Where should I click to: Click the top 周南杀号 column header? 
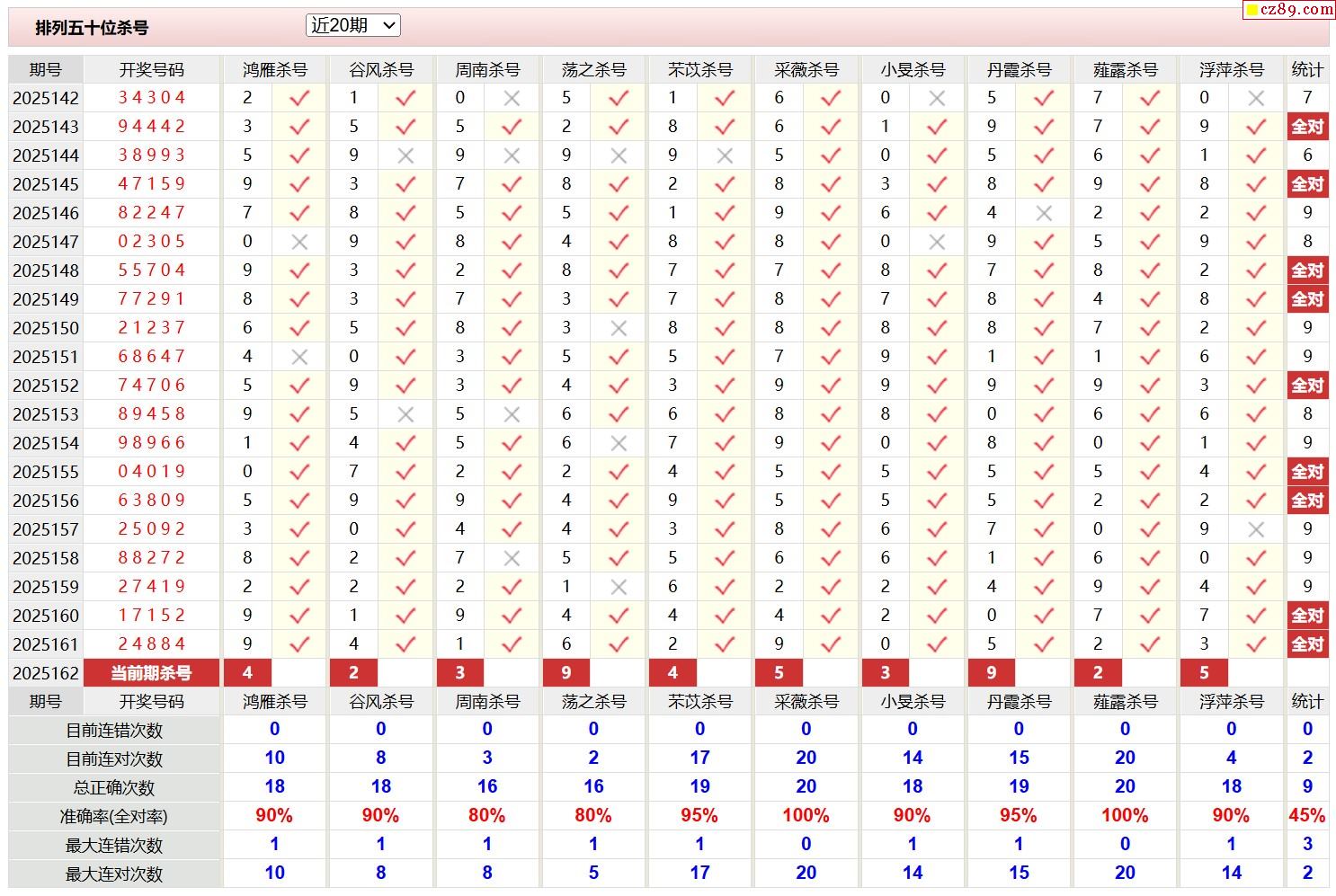[x=487, y=69]
